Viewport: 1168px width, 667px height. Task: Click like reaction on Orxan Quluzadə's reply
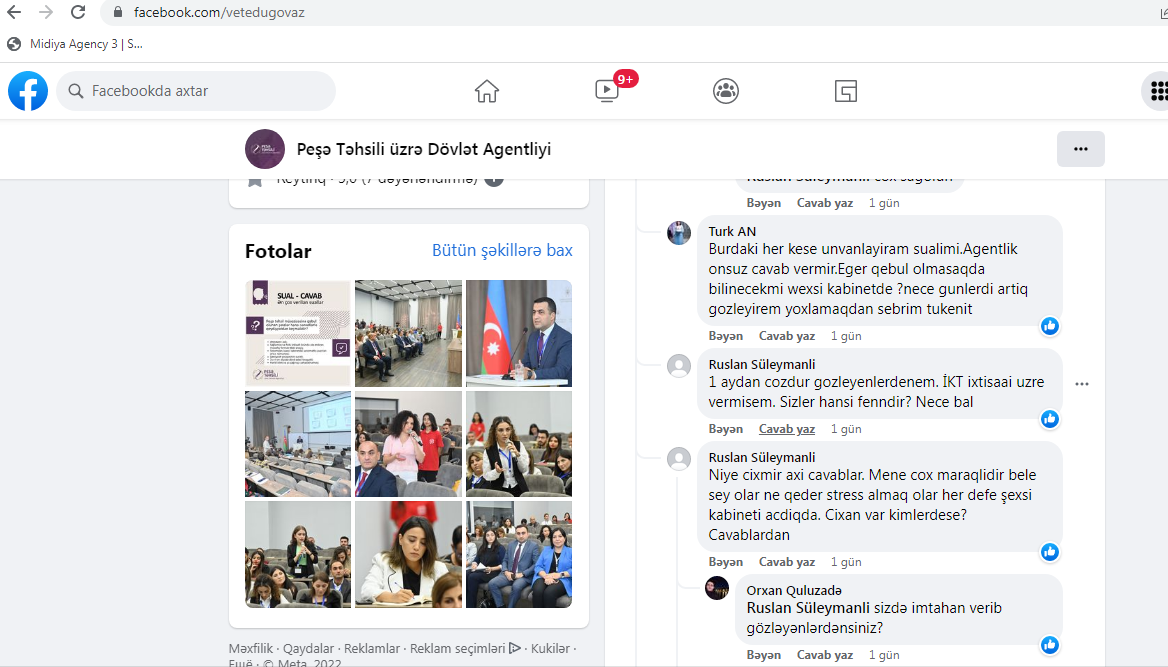pos(1050,645)
